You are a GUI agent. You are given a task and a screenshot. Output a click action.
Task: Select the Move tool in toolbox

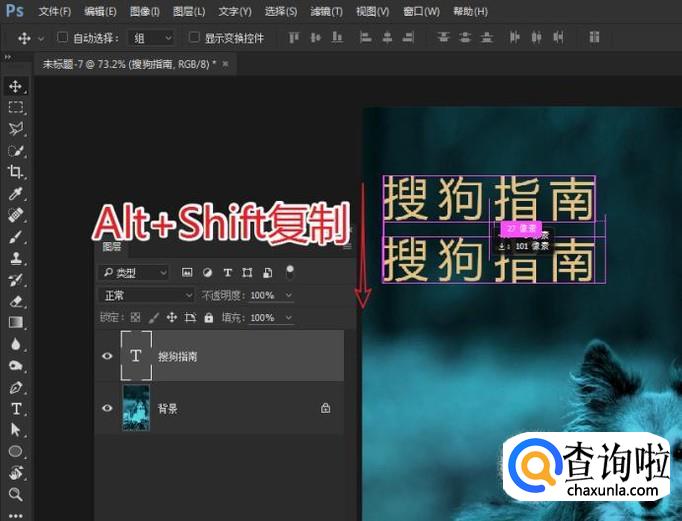click(16, 87)
